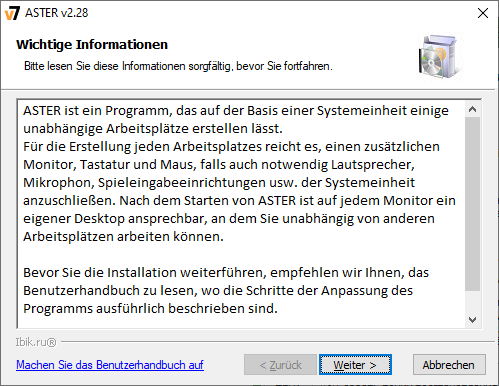Click the line 'Bevor Sie die Installation weiterführen'
Screen dimensions: 499x386
(x=226, y=273)
